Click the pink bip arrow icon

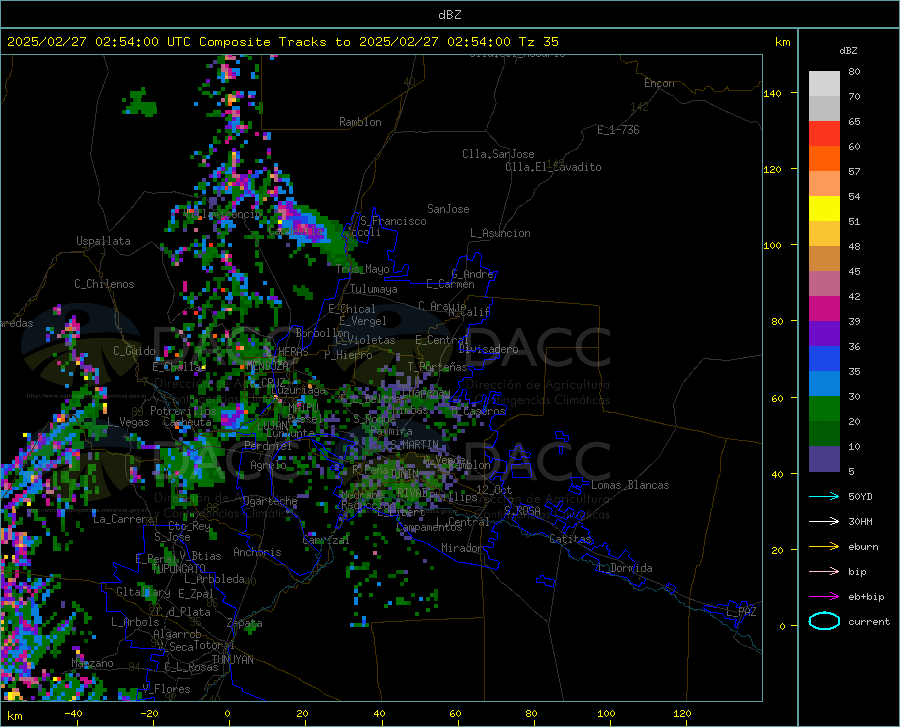coord(824,571)
